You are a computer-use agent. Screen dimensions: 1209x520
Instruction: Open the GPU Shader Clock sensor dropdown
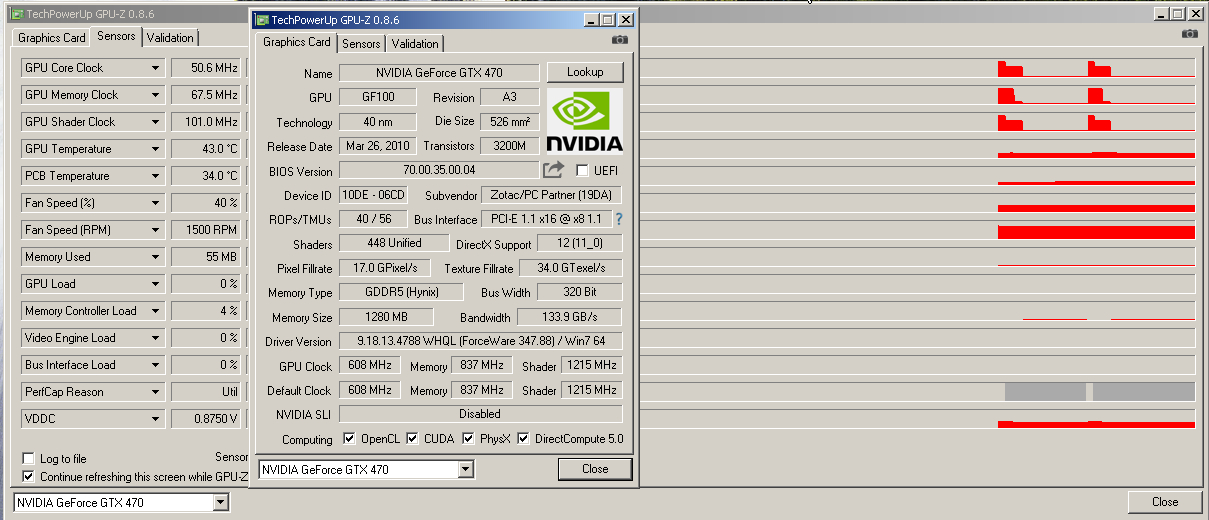pos(155,122)
